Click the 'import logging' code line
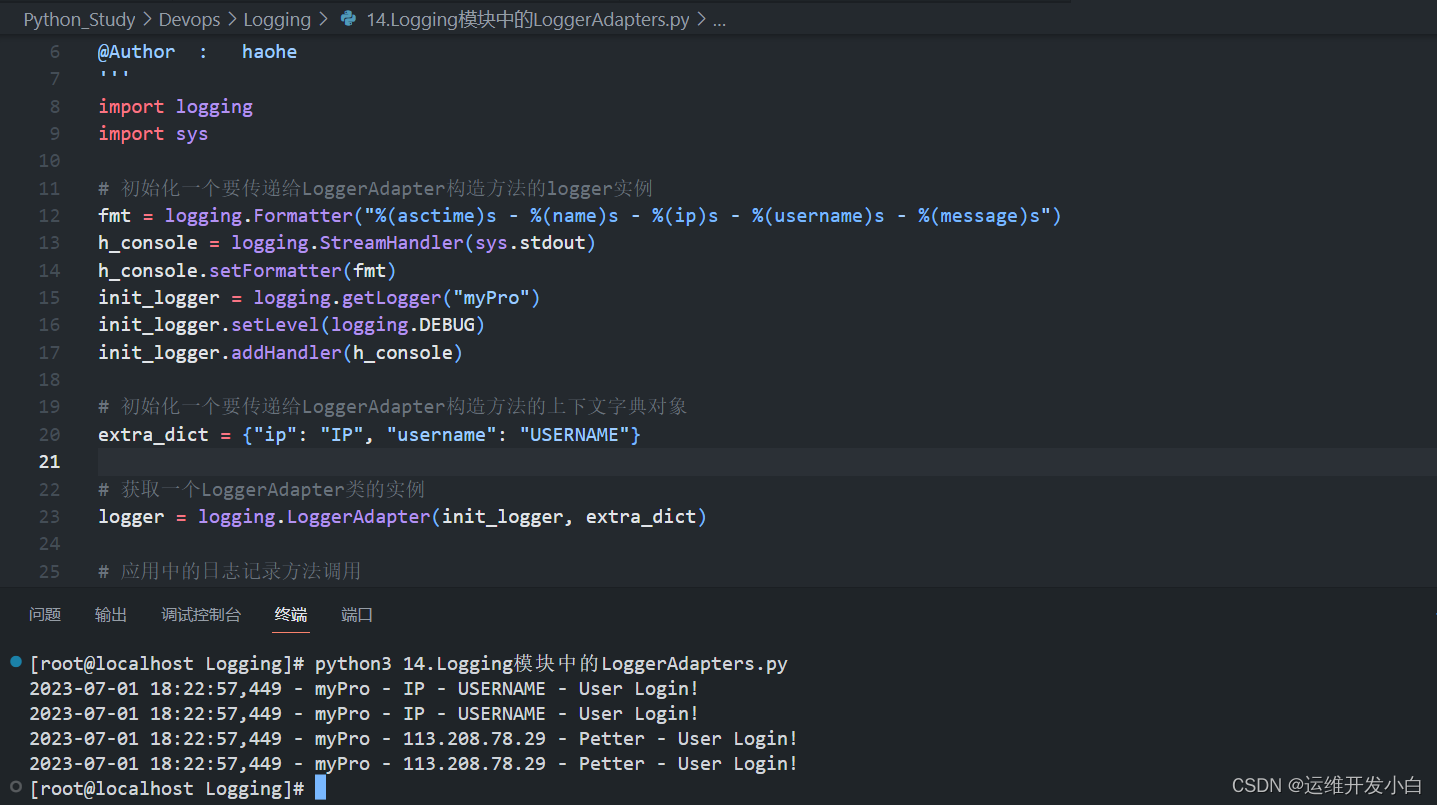1437x805 pixels. (x=175, y=107)
